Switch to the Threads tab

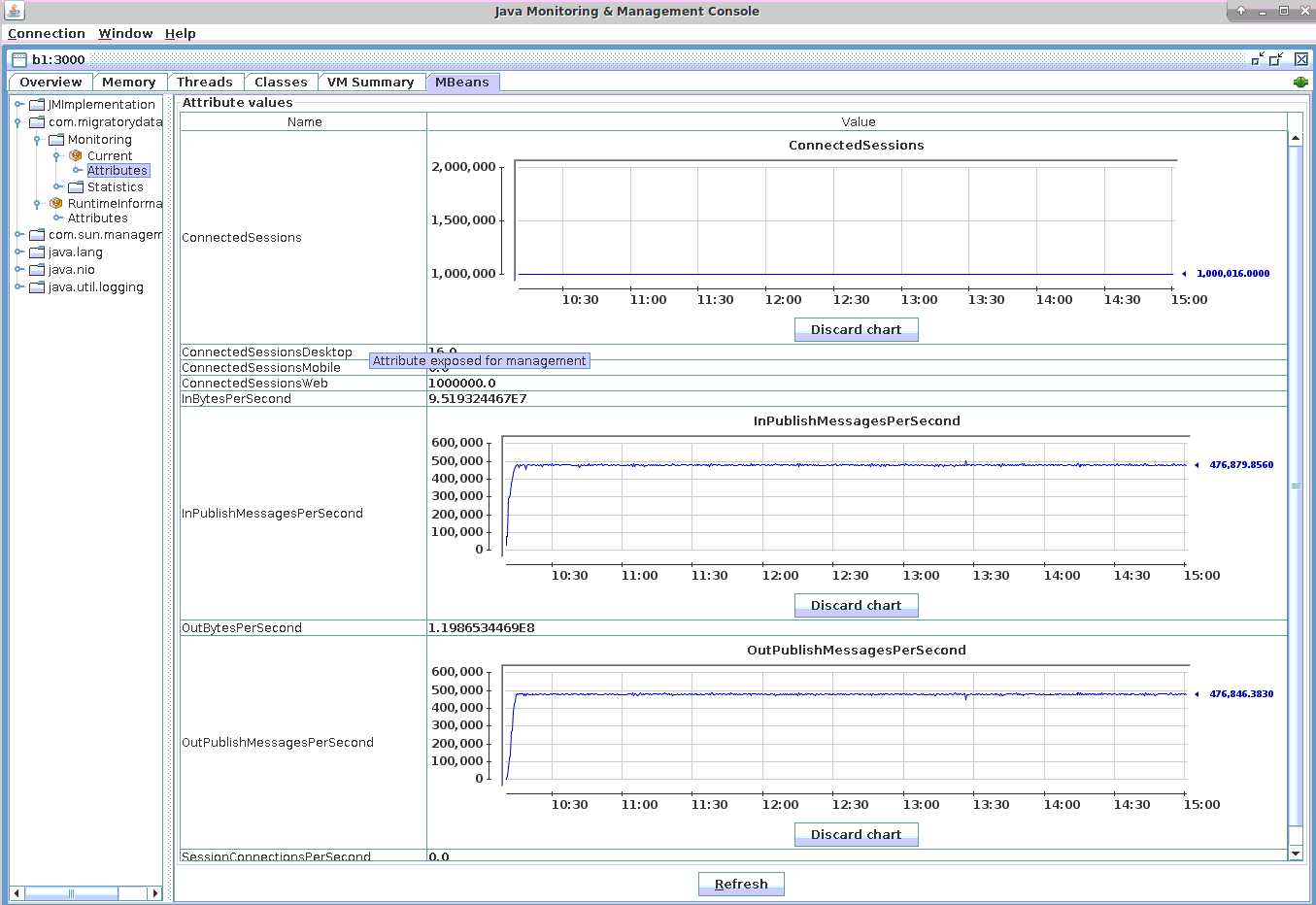(x=204, y=83)
